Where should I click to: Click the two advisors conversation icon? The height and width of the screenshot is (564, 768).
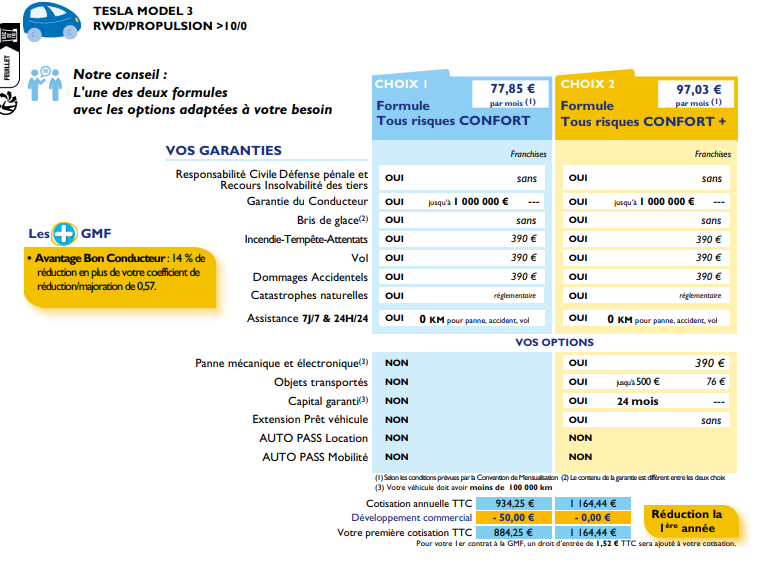tap(45, 84)
